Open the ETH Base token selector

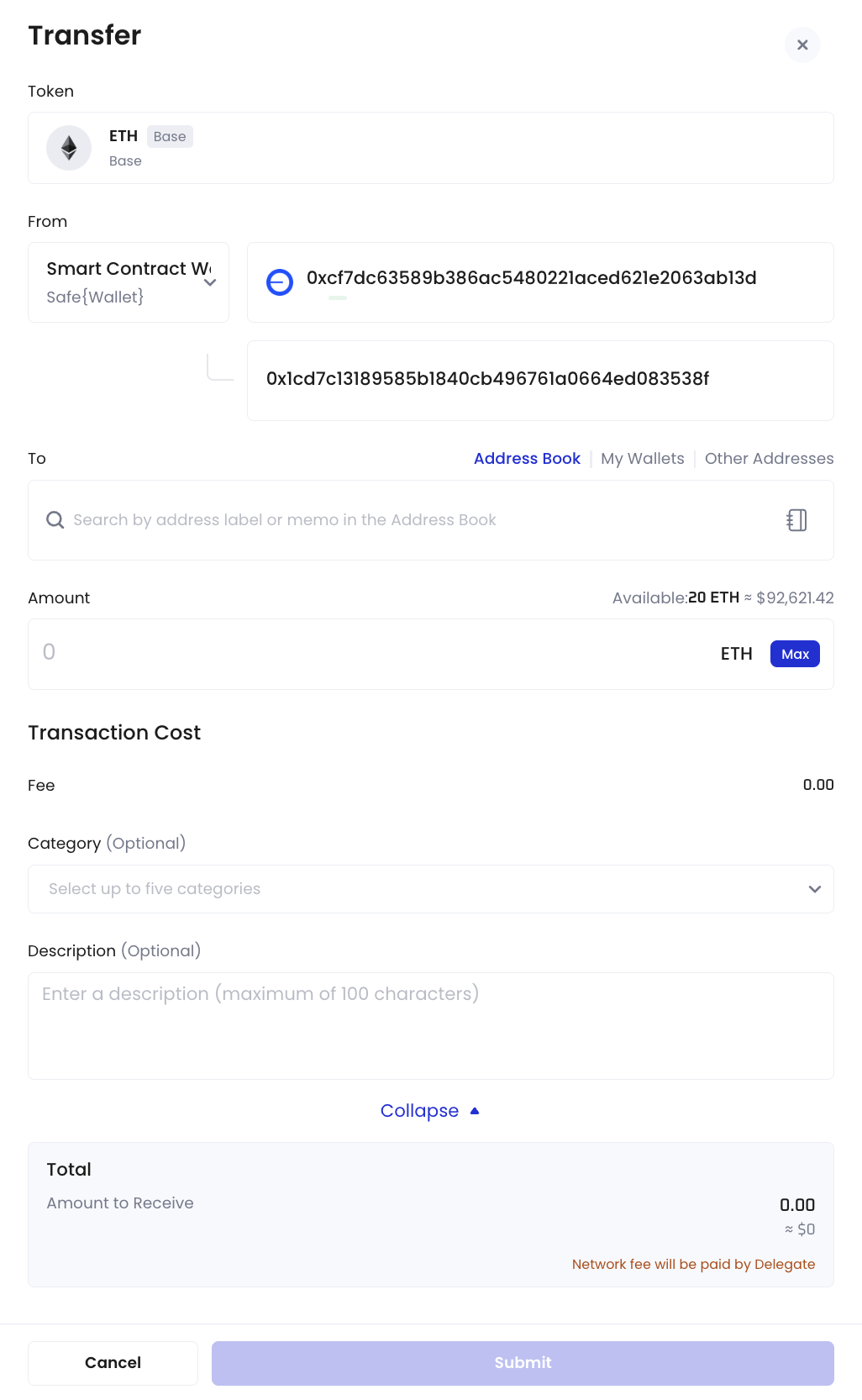431,148
